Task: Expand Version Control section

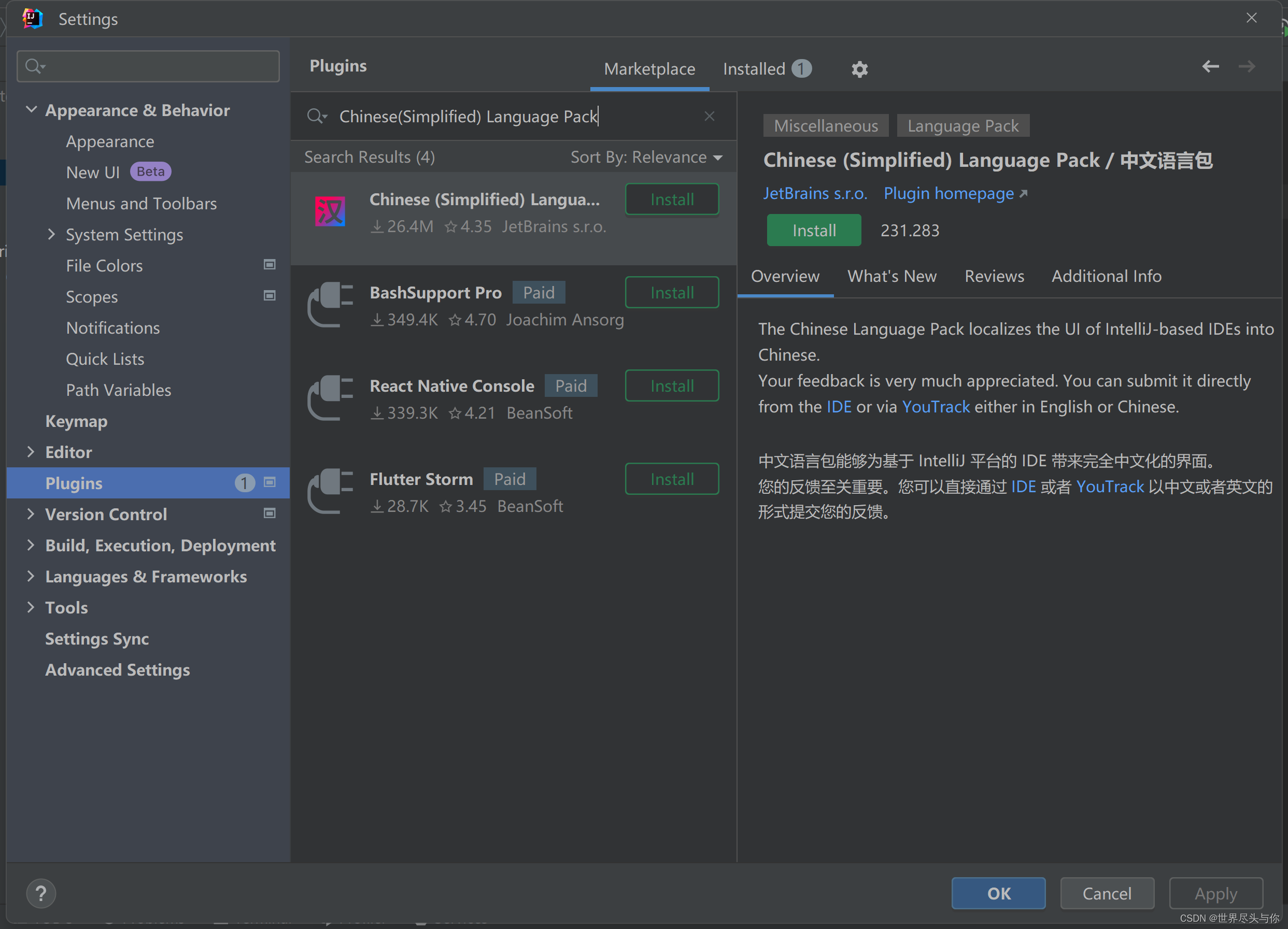Action: coord(31,514)
